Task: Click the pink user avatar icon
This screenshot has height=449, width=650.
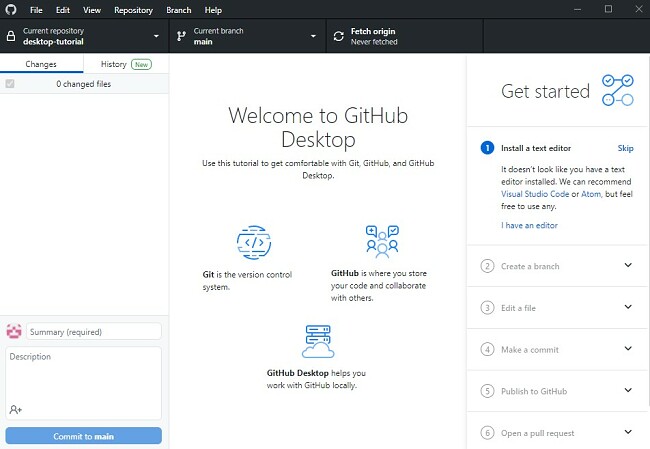Action: [14, 332]
